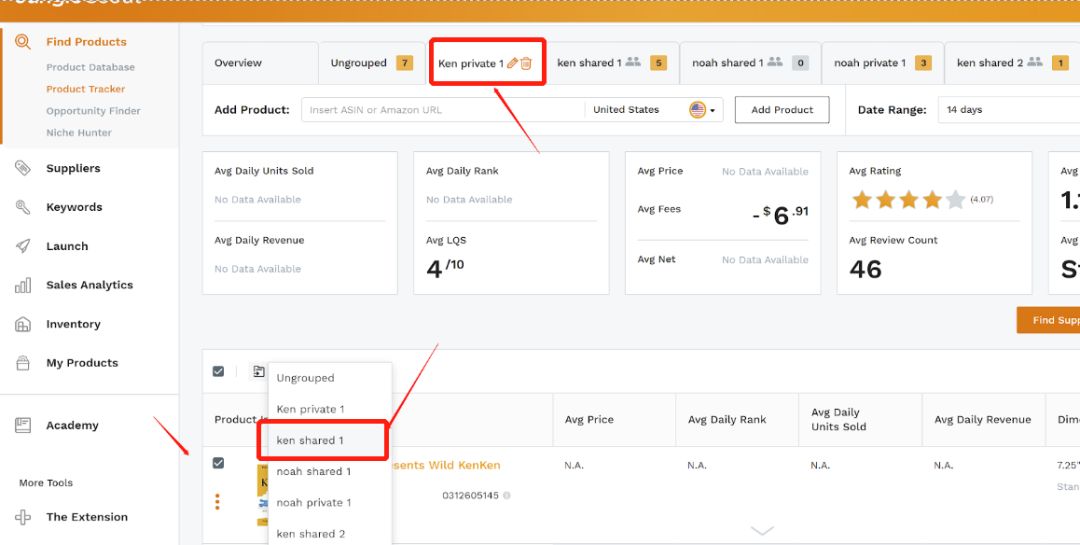Click the Keywords key icon in sidebar
The image size is (1080, 545).
[23, 207]
